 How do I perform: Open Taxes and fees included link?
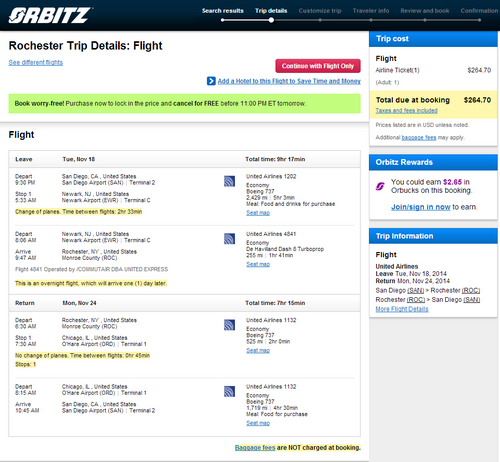pyautogui.click(x=406, y=110)
